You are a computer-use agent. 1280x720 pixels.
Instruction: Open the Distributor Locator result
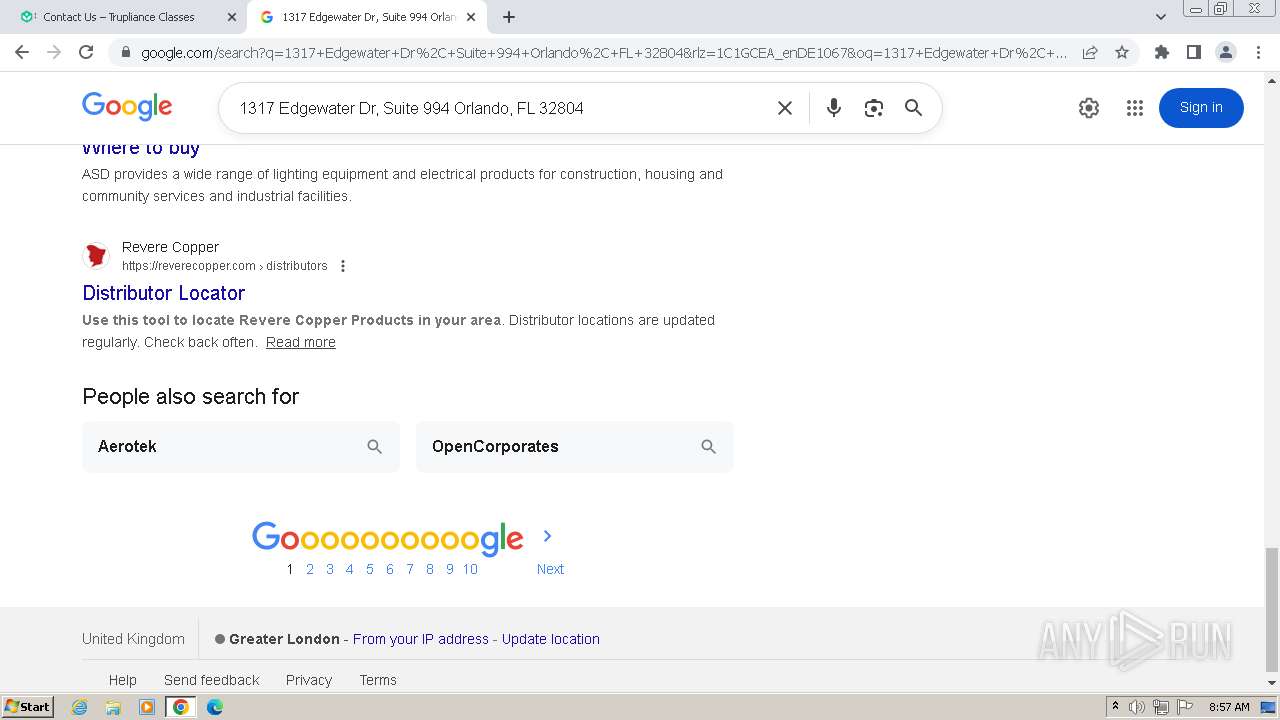[163, 293]
